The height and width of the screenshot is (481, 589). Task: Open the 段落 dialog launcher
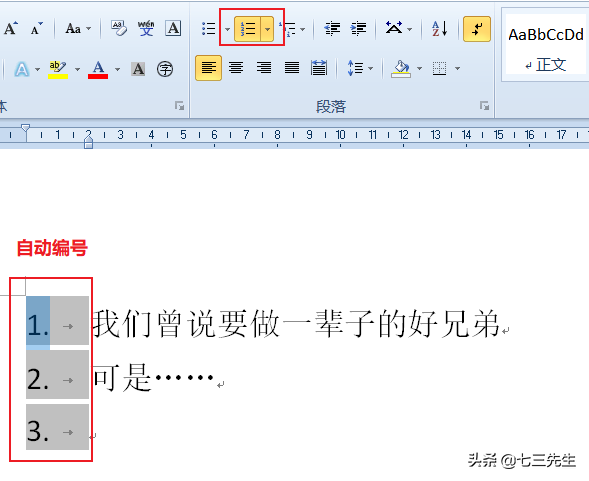pyautogui.click(x=485, y=106)
